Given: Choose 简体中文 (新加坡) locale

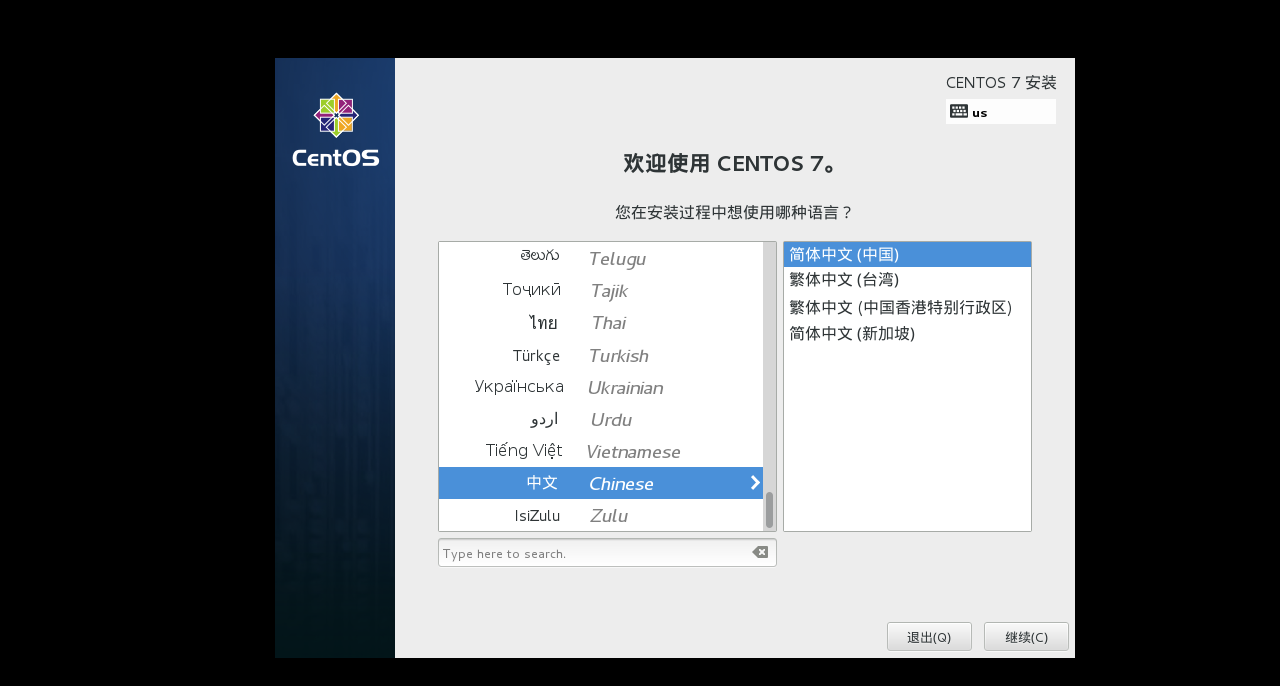Looking at the screenshot, I should pyautogui.click(x=907, y=333).
